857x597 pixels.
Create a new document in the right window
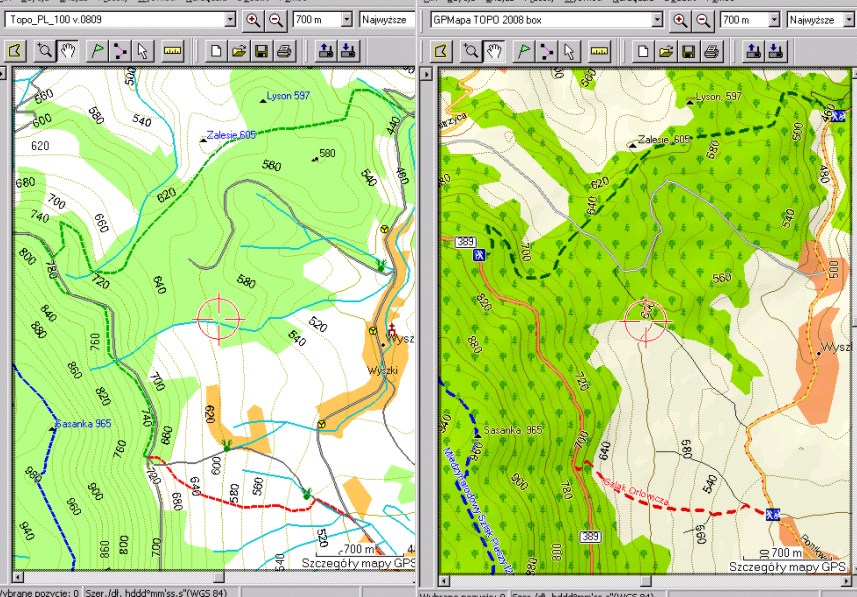(642, 51)
